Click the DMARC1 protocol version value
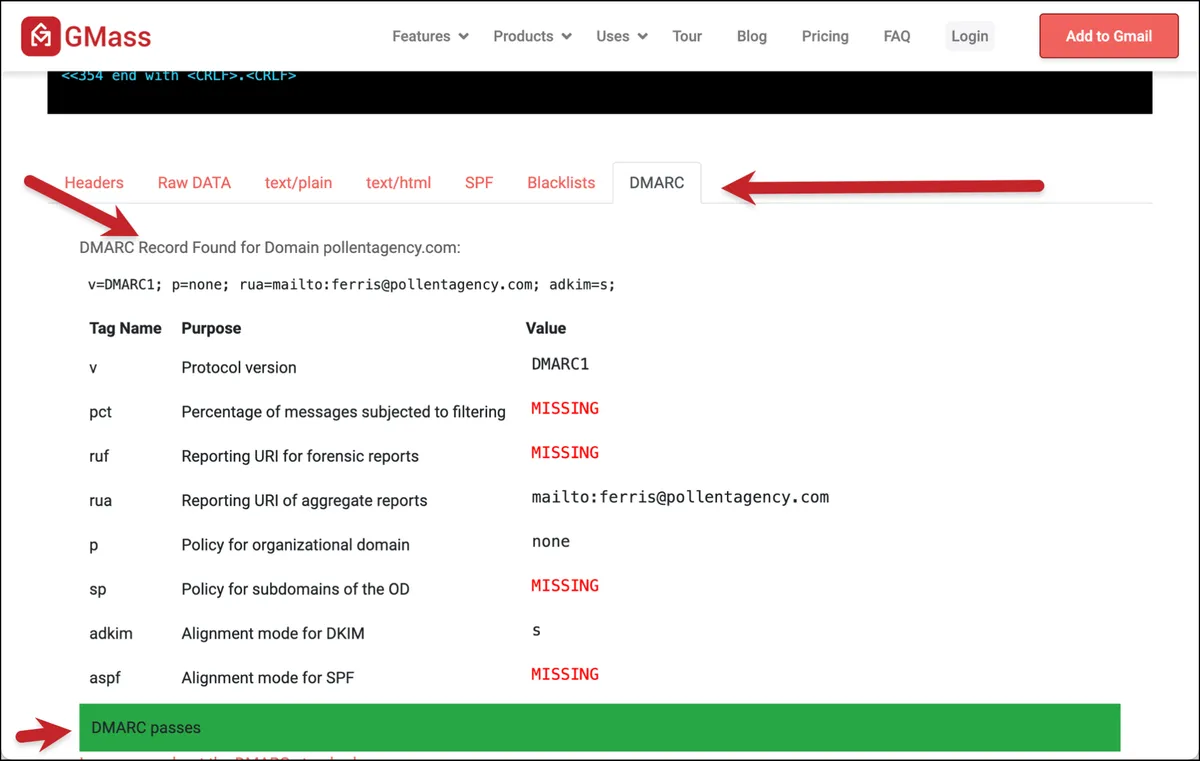This screenshot has height=761, width=1200. (x=560, y=364)
